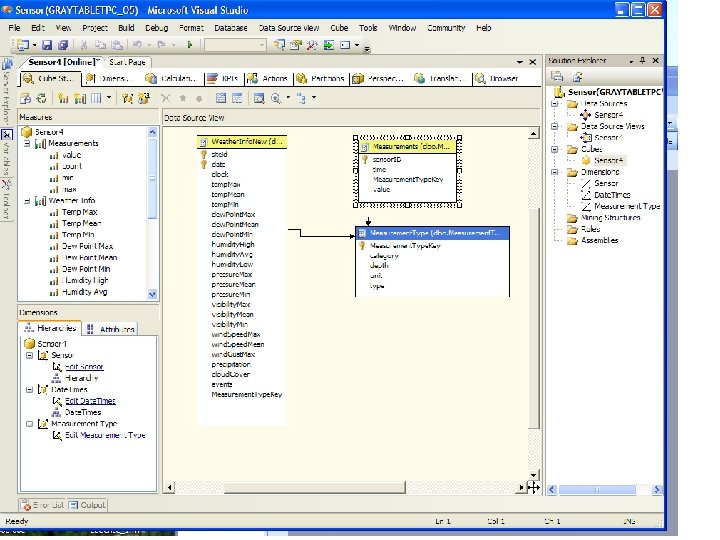Collapse the Measurements measure group
This screenshot has width=720, height=540.
pyautogui.click(x=28, y=144)
